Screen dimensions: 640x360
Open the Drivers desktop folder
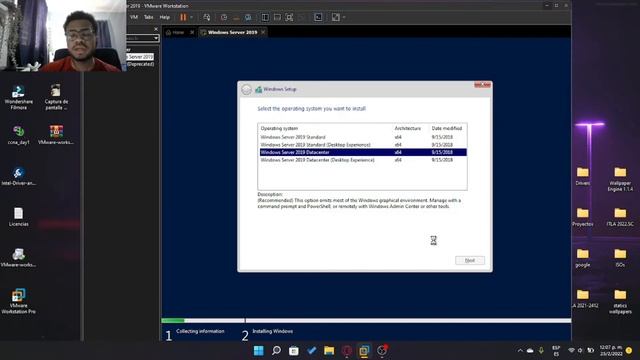582,176
